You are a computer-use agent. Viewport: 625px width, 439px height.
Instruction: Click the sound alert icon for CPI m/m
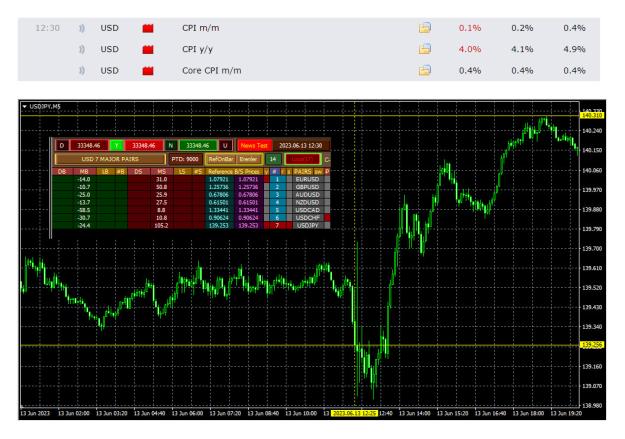click(x=82, y=28)
